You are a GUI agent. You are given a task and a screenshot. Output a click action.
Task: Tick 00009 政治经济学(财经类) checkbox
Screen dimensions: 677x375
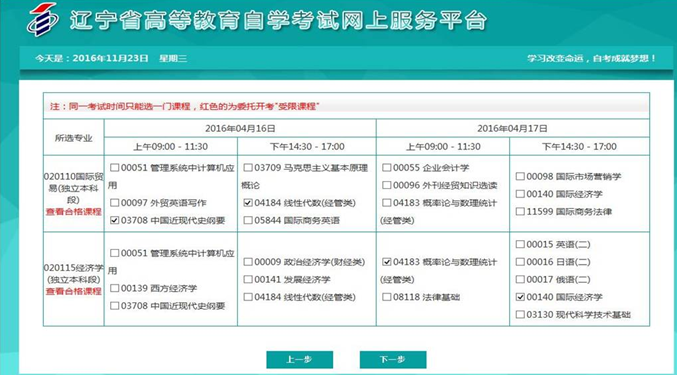click(248, 262)
